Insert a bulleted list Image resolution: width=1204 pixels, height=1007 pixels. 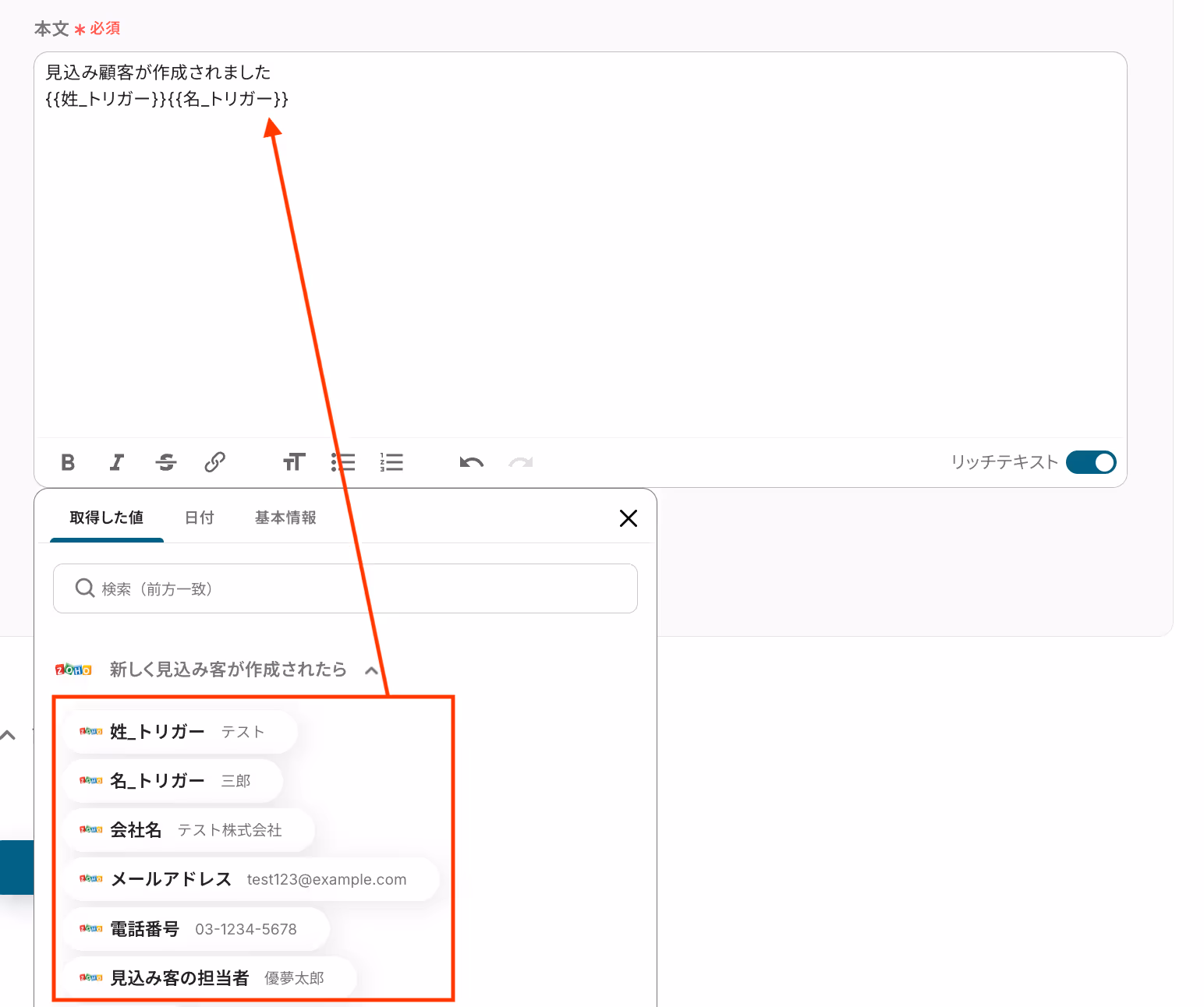click(x=343, y=462)
